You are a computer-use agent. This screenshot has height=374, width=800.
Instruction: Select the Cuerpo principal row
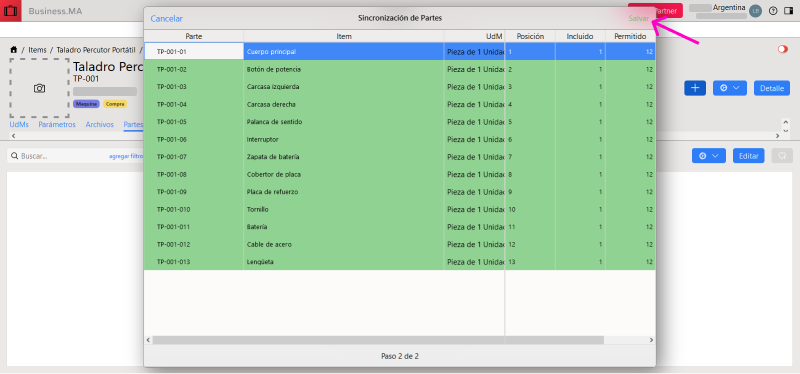400,52
